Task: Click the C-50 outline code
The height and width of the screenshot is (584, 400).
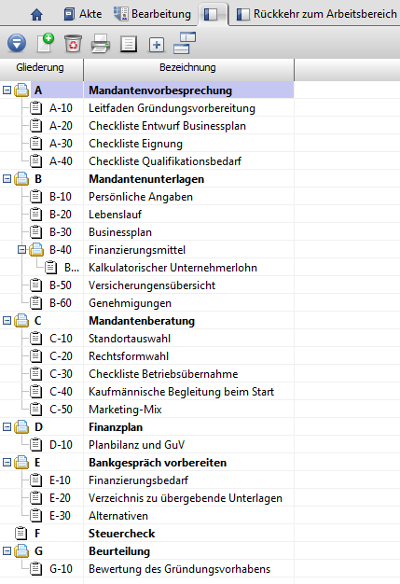Action: 61,409
